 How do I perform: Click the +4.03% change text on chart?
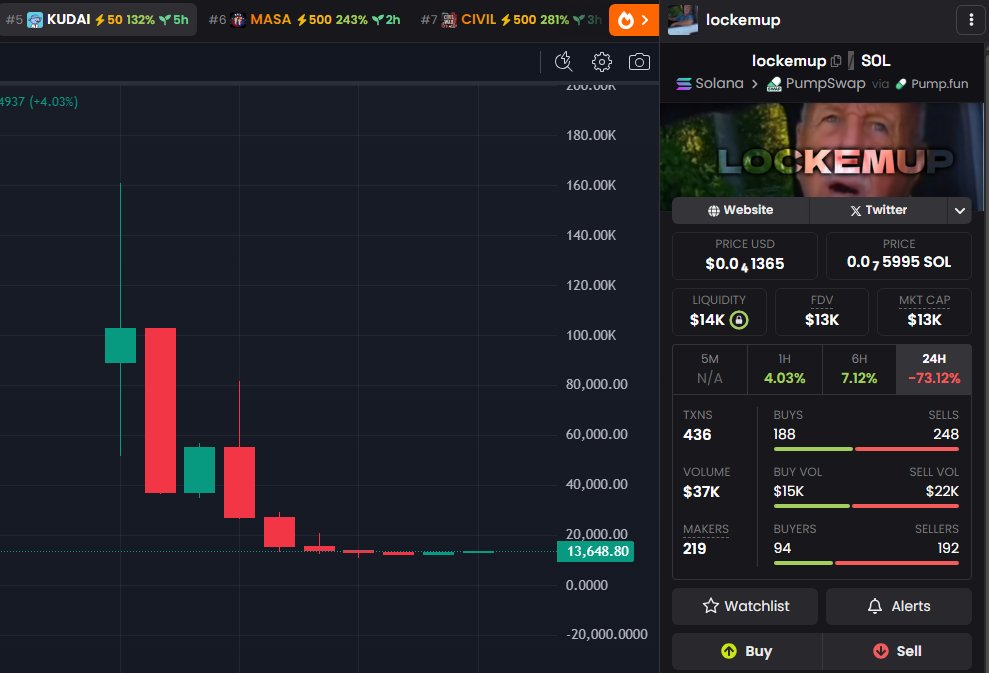coord(54,102)
